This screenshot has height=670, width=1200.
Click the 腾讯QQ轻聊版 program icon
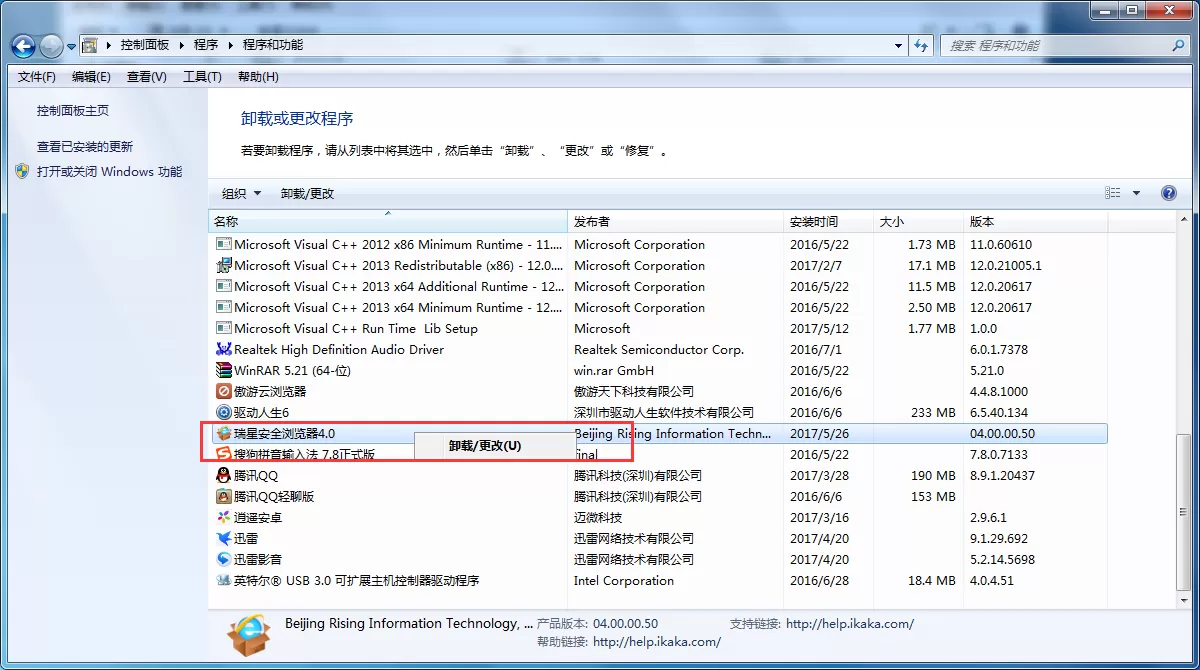click(224, 497)
